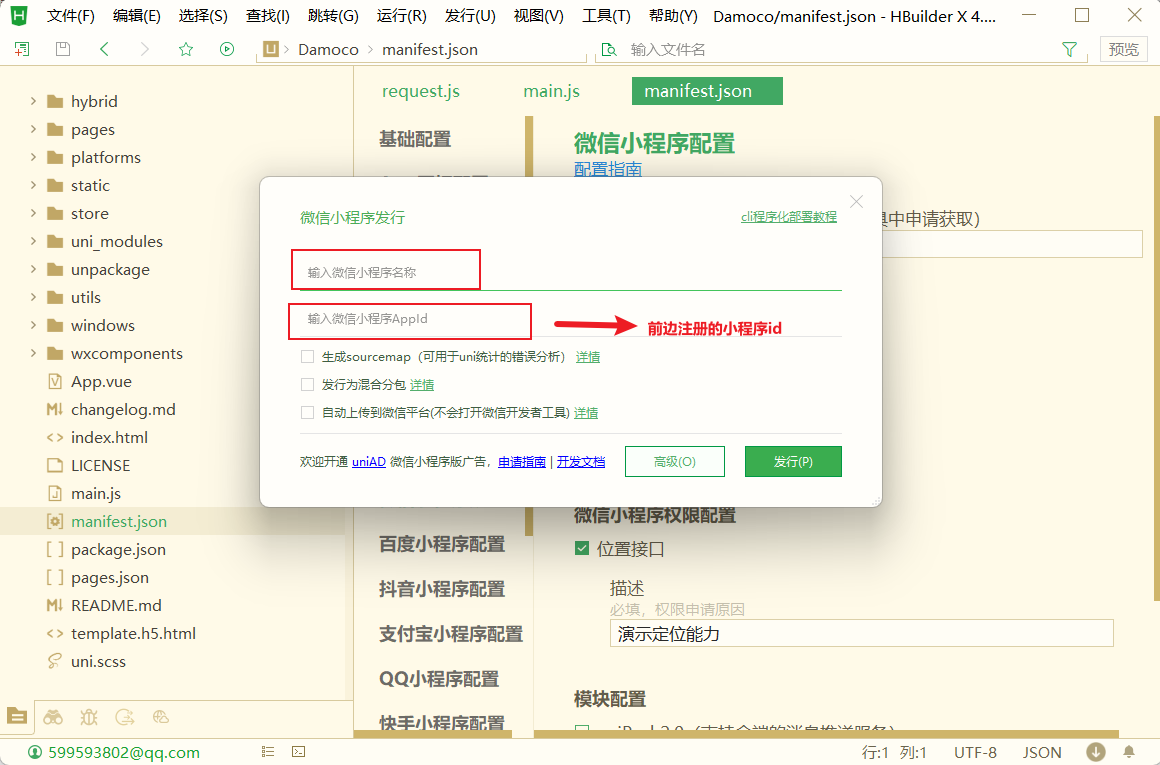
Task: Click the 发行(P) publish button
Action: pyautogui.click(x=793, y=462)
